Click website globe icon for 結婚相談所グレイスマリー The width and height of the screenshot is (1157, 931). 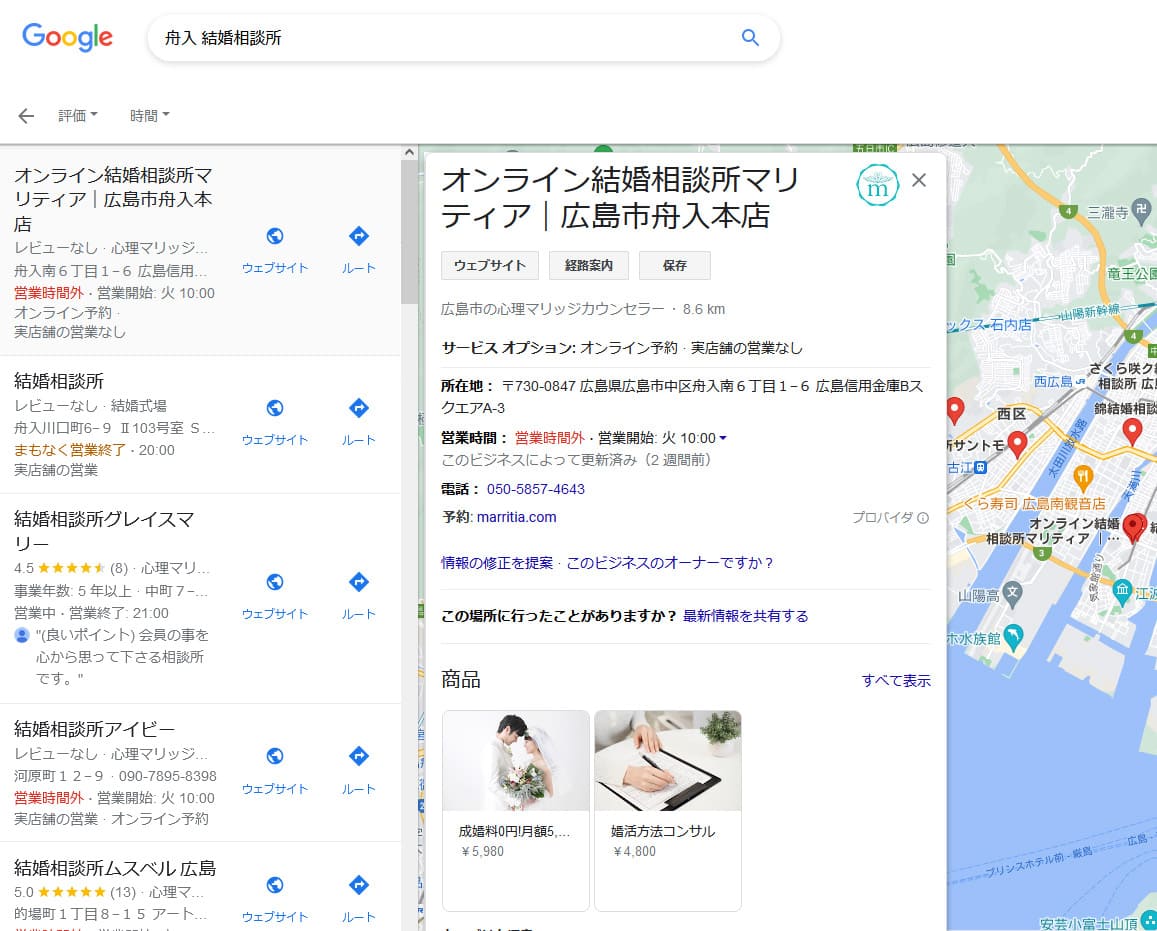tap(274, 582)
